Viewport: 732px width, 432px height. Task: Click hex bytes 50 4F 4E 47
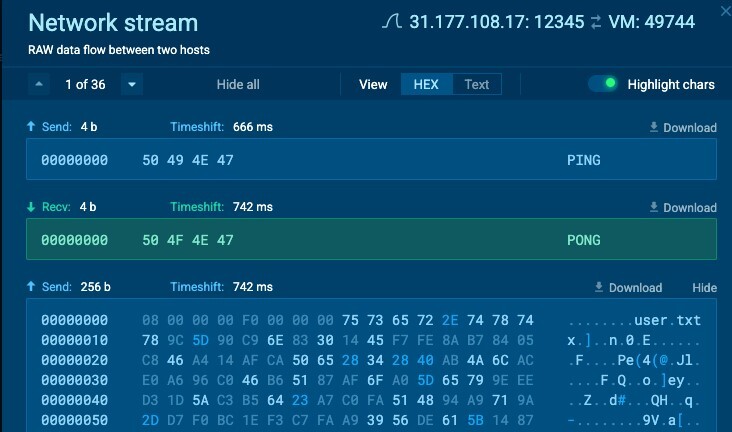188,240
